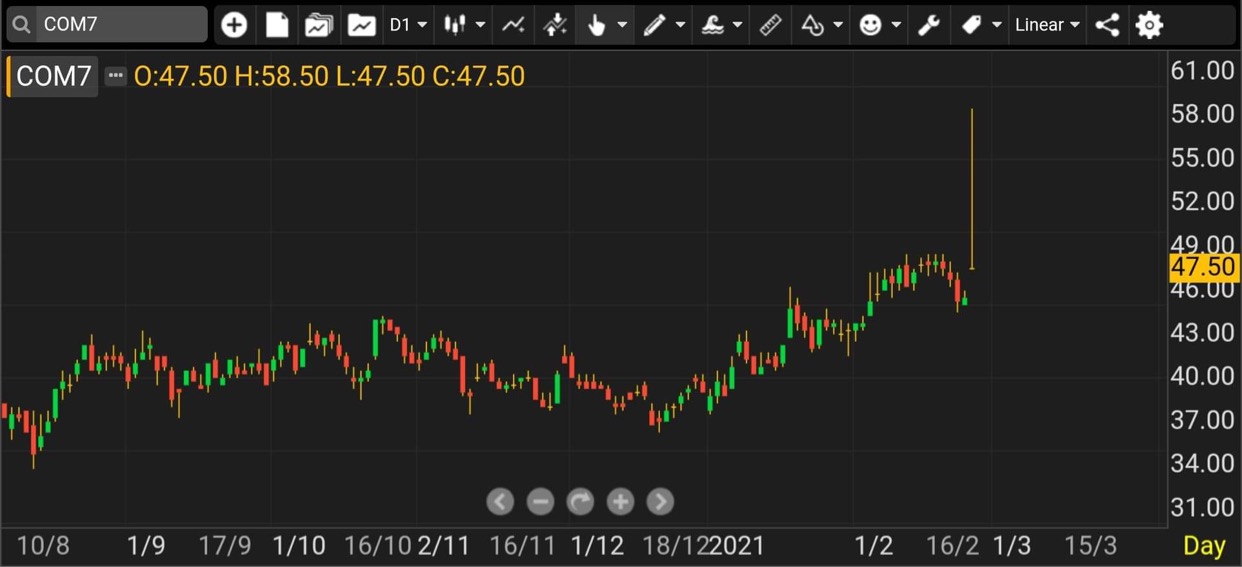Select the shapes drawing tool icon

(x=812, y=25)
